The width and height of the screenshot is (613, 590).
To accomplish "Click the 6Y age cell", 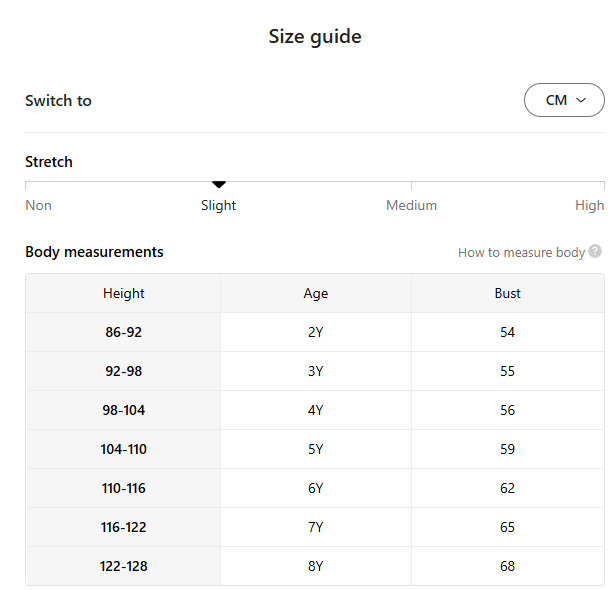I will pyautogui.click(x=315, y=488).
